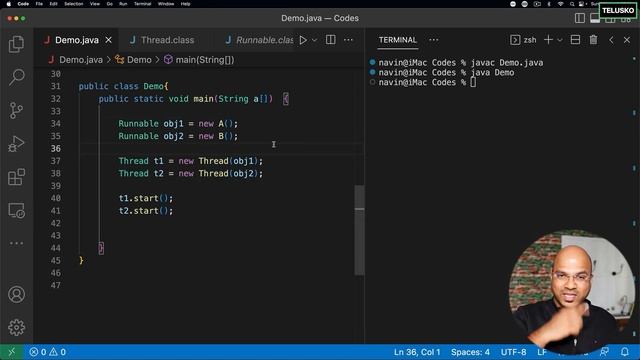The height and width of the screenshot is (360, 640).
Task: Click the terminal panel left chevron
Action: pos(611,40)
